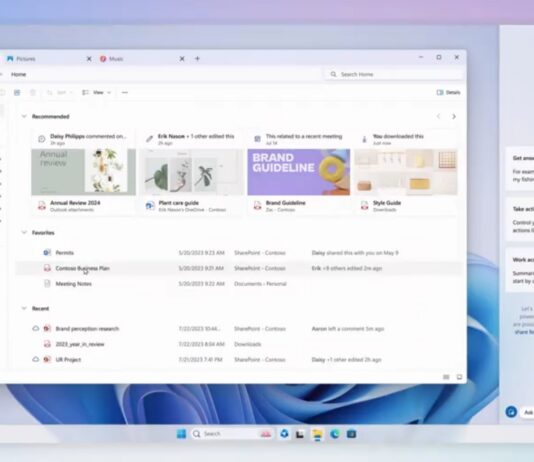Close the Pictures tab

(x=89, y=59)
